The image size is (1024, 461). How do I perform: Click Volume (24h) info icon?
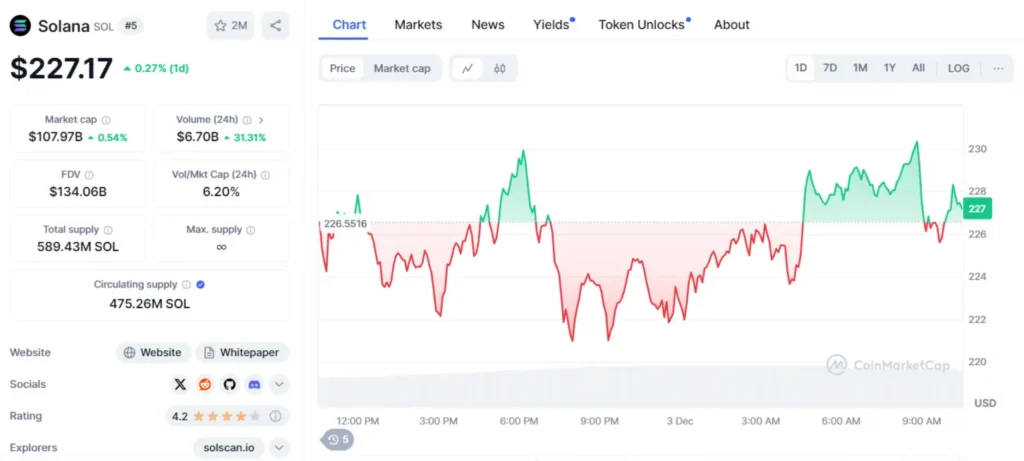point(247,120)
